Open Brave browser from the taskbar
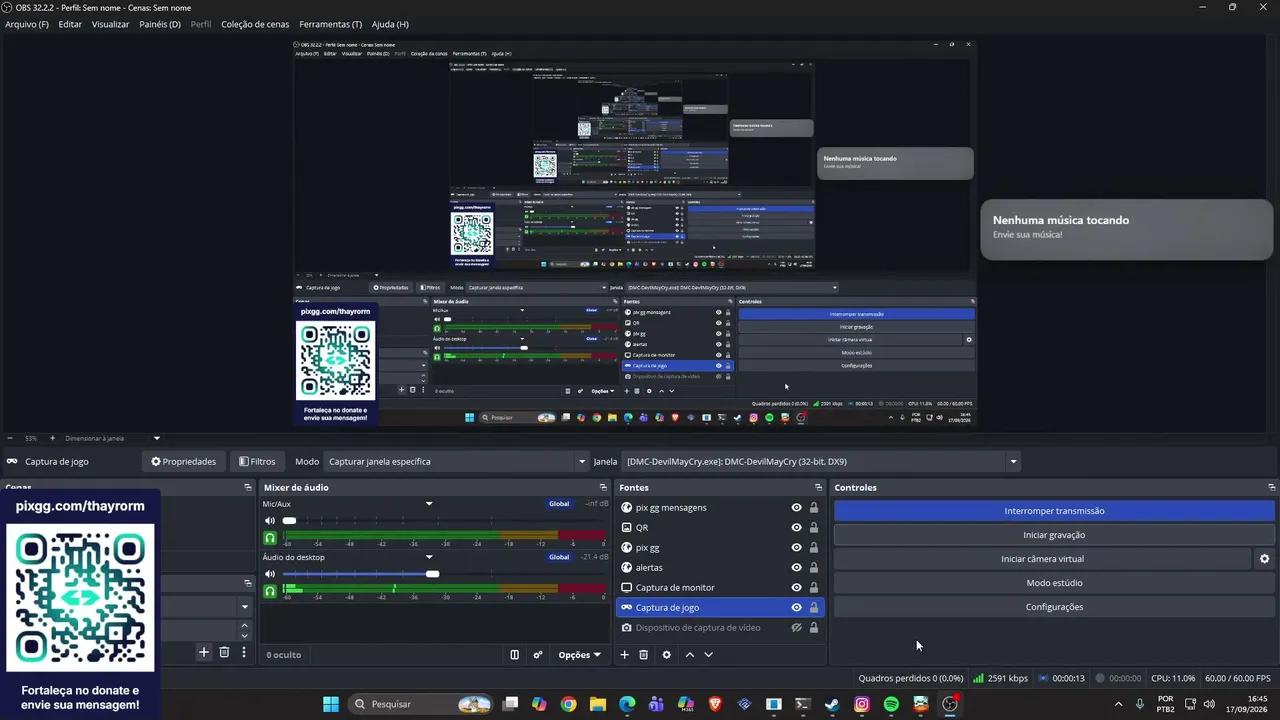The width and height of the screenshot is (1280, 720). 715,704
